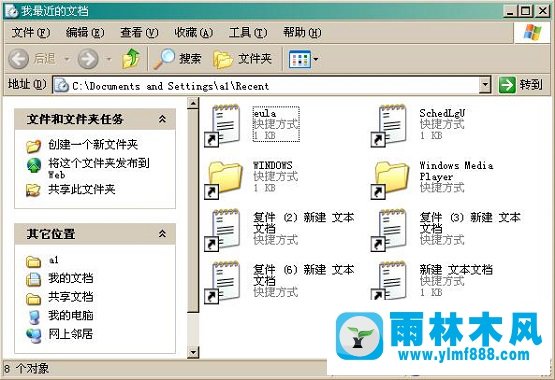
Task: Open the Views icon dropdown
Action: 304,59
